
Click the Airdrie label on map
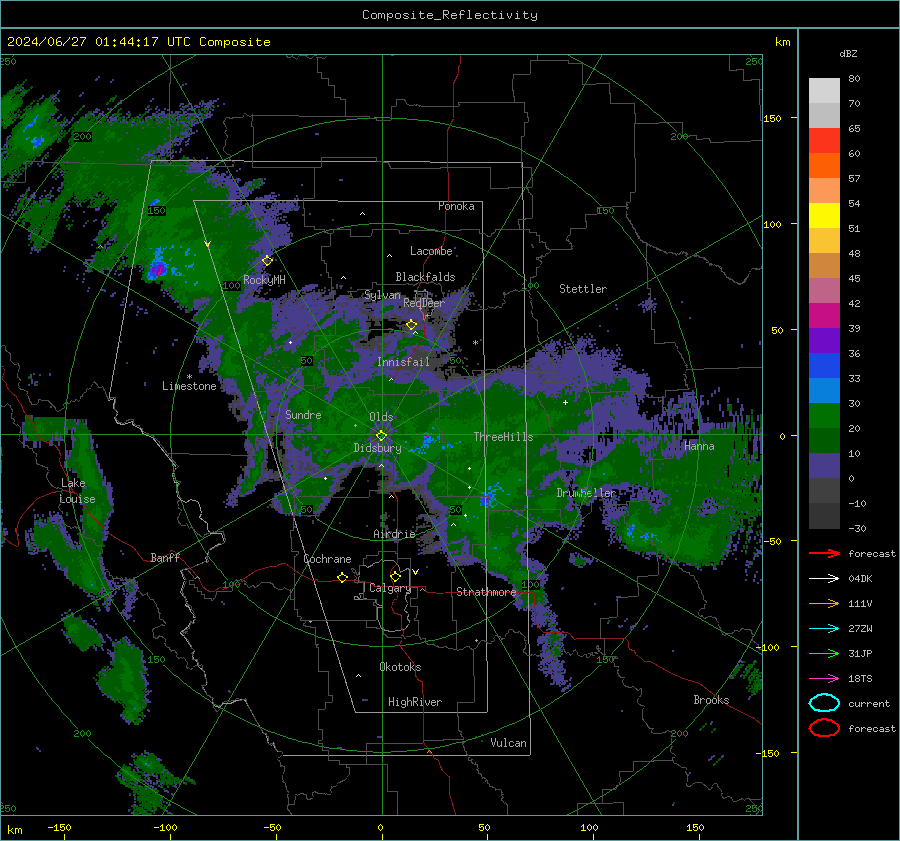click(x=394, y=534)
